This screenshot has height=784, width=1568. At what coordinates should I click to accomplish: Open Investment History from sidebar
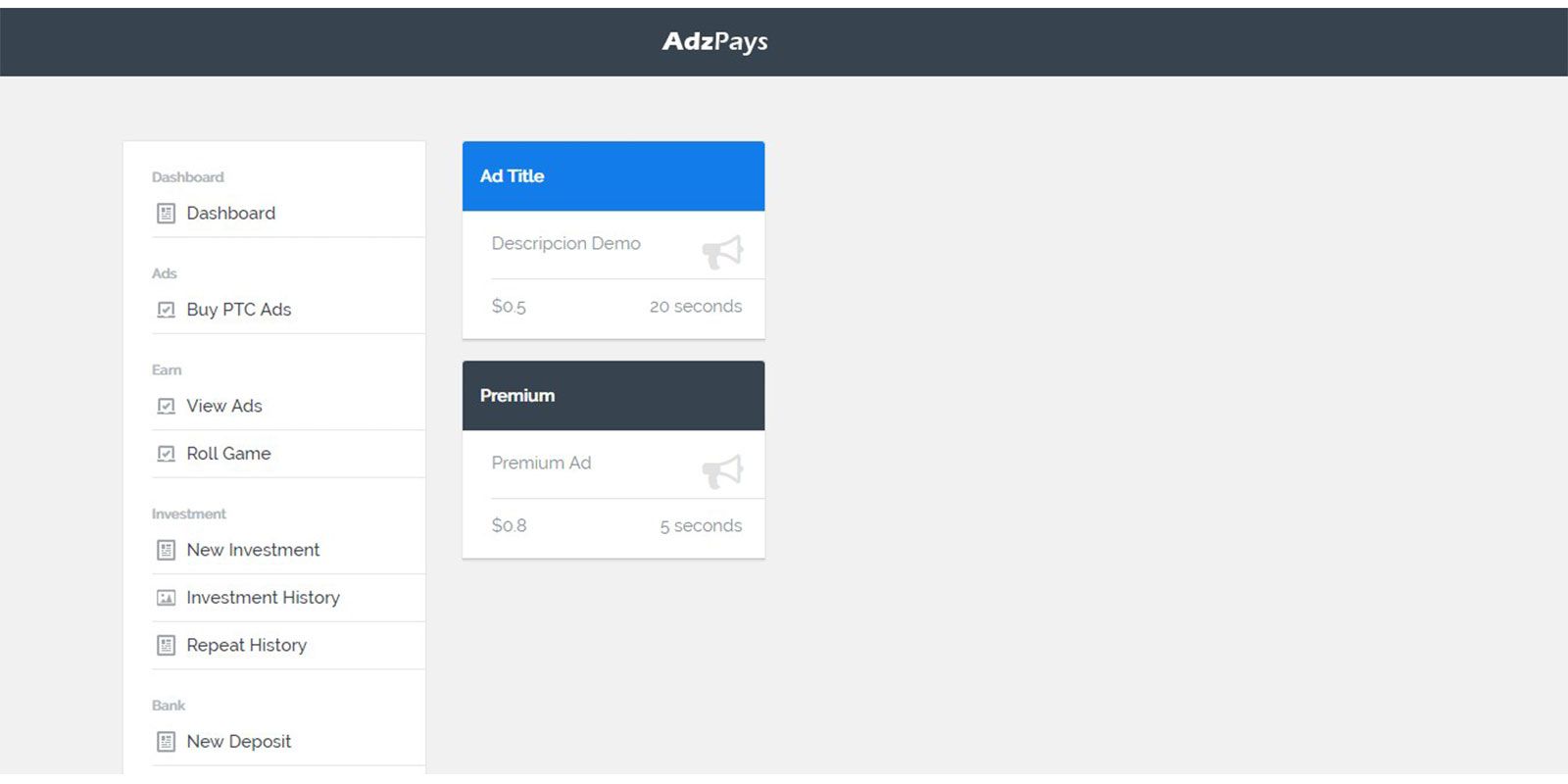[263, 598]
